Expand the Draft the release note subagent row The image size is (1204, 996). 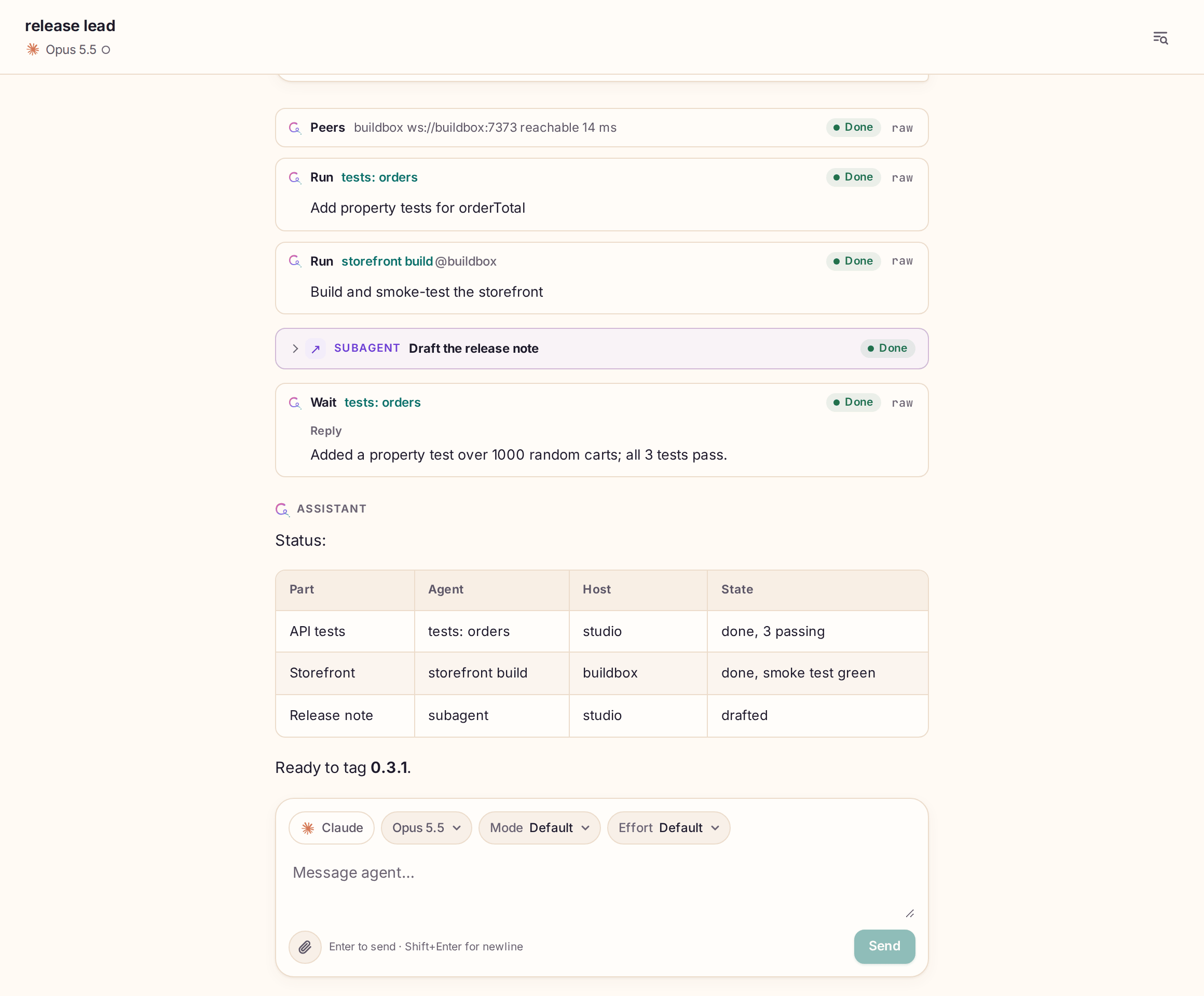[x=295, y=349]
